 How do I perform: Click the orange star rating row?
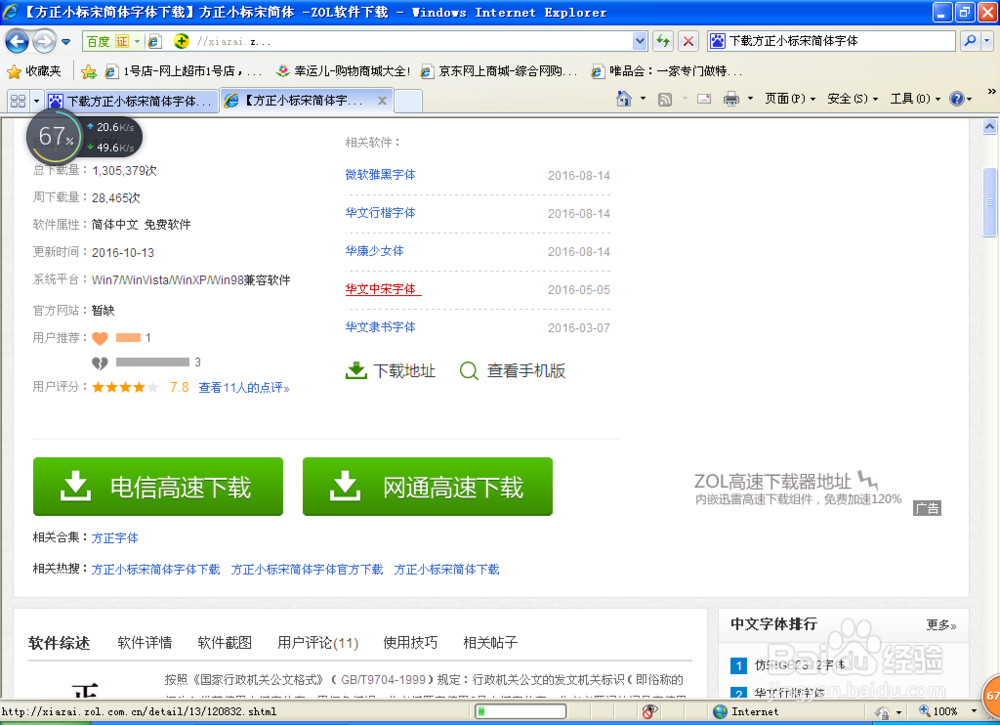pyautogui.click(x=125, y=387)
